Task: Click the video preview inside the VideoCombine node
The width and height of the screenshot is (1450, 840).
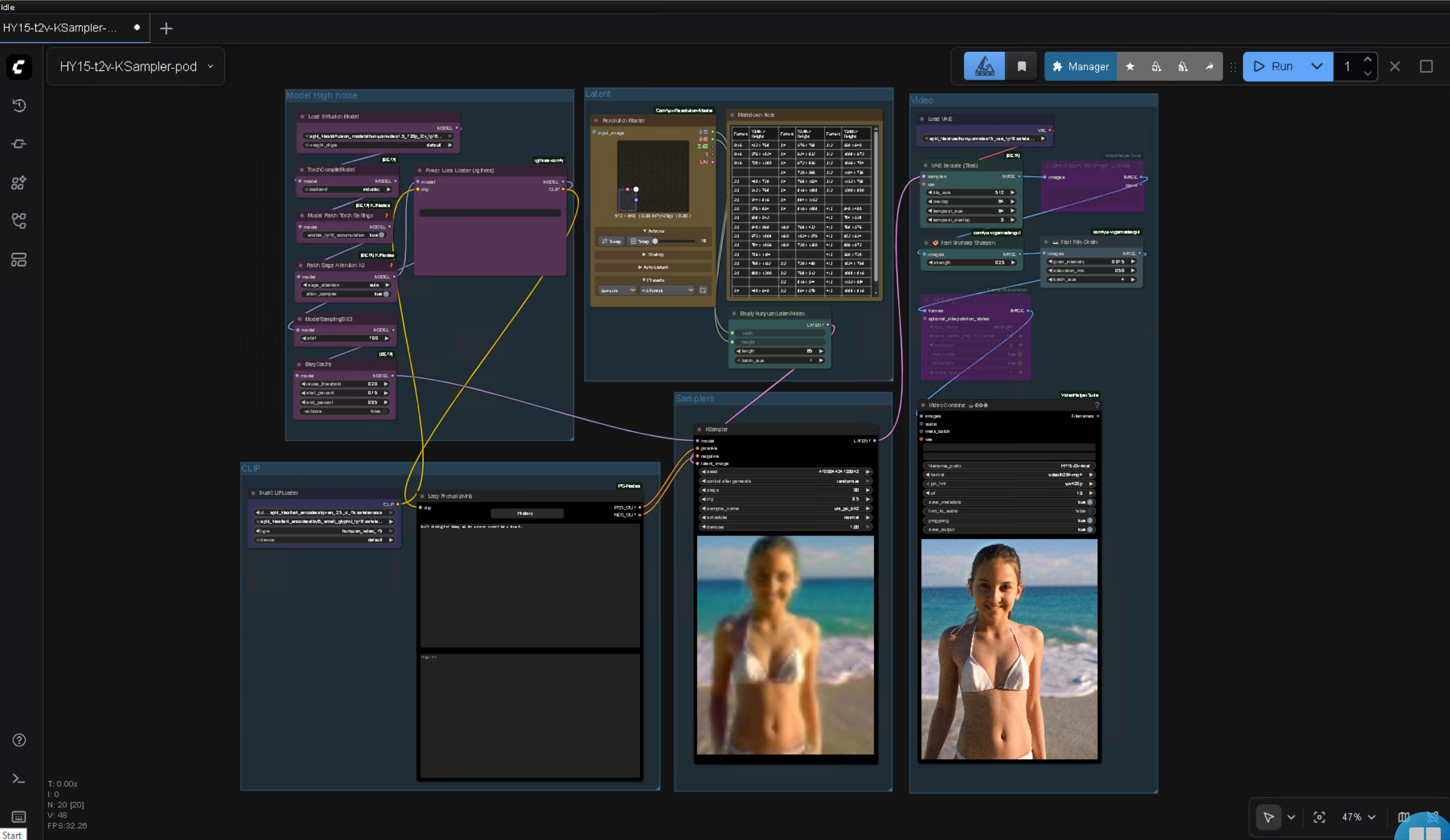Action: (1008, 650)
